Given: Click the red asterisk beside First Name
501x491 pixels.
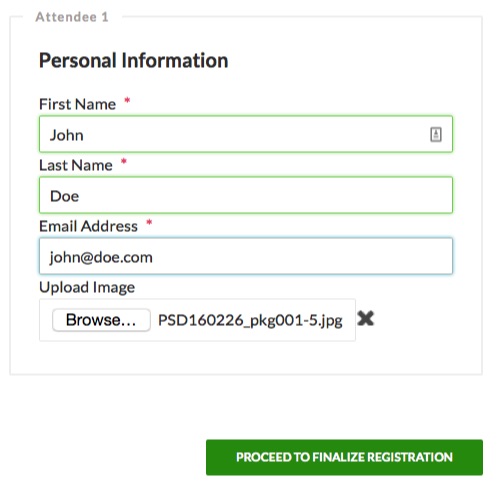Looking at the screenshot, I should coord(127,100).
